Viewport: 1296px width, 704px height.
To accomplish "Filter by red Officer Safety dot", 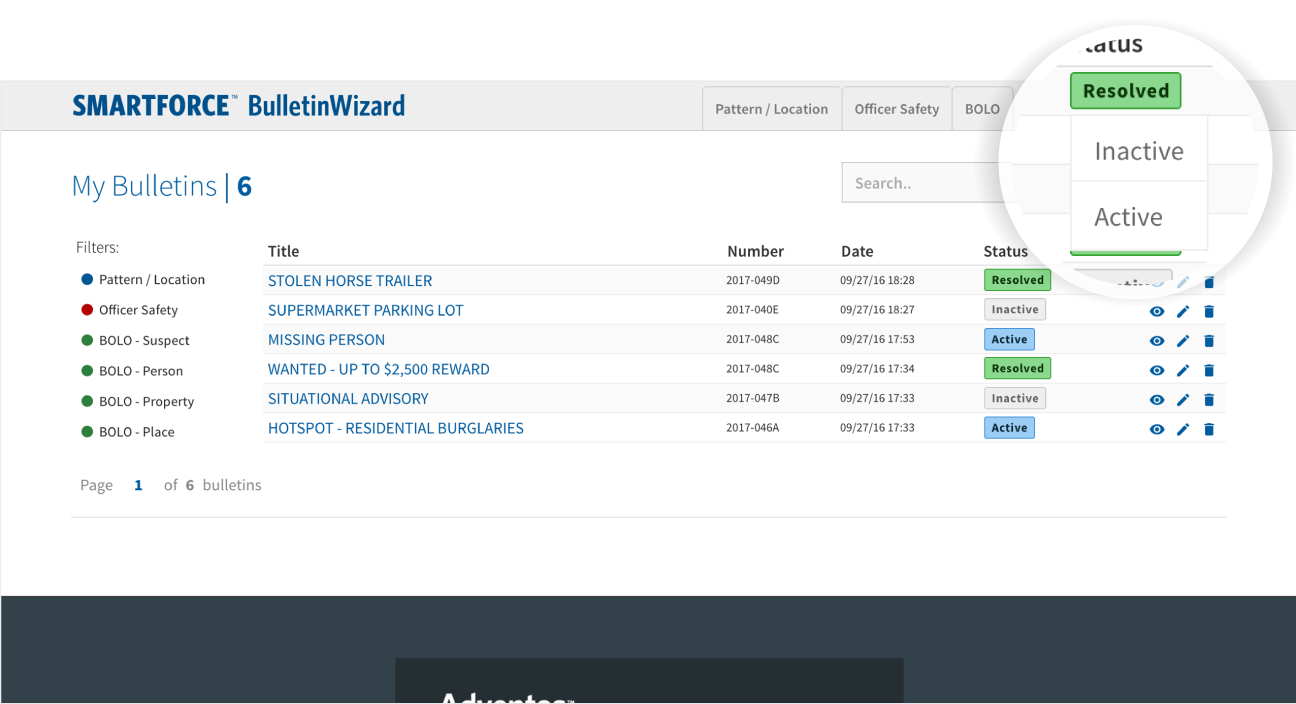I will click(x=87, y=310).
